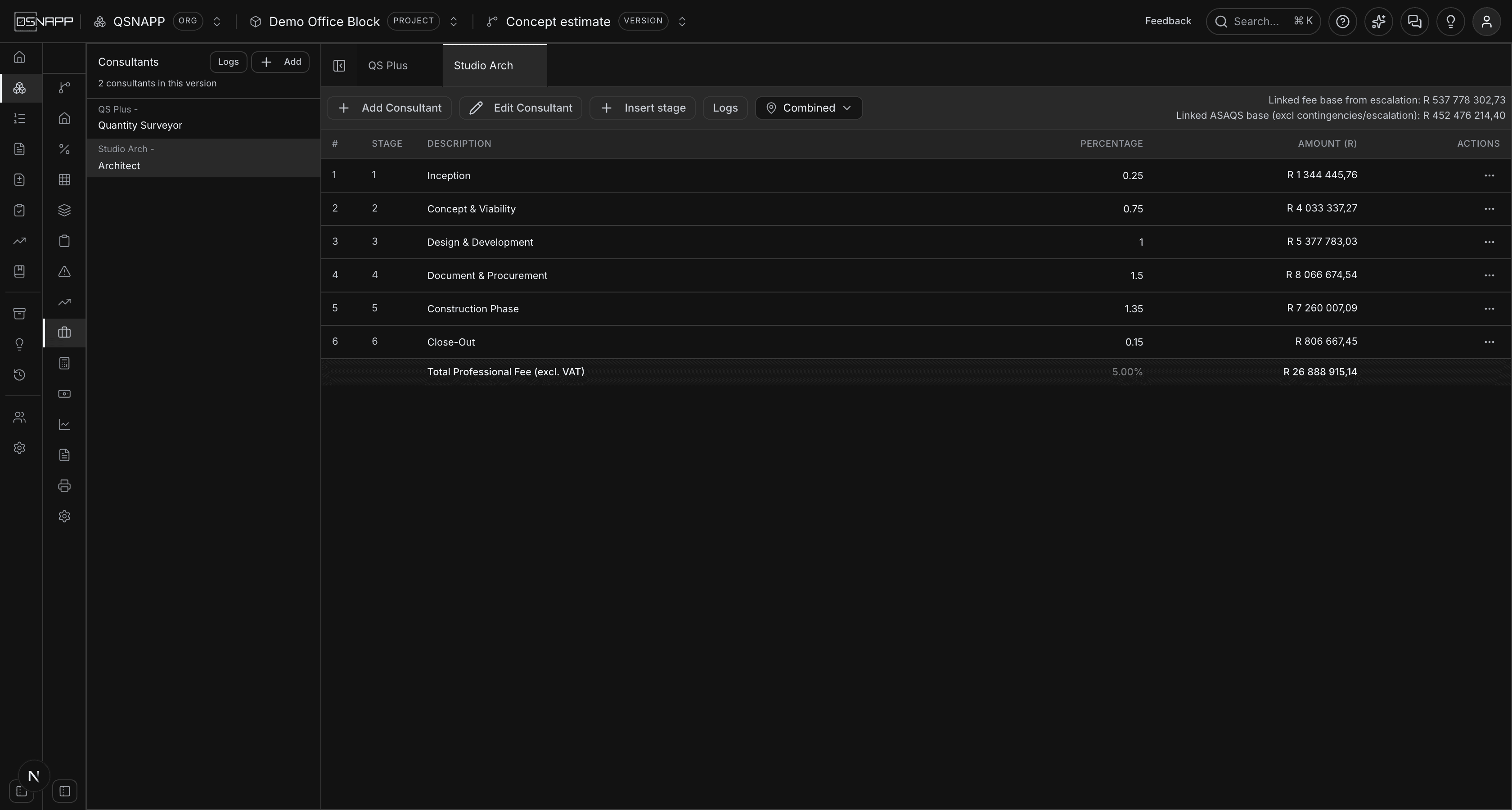Image resolution: width=1512 pixels, height=810 pixels.
Task: Switch to the QS Plus tab
Action: 399,66
